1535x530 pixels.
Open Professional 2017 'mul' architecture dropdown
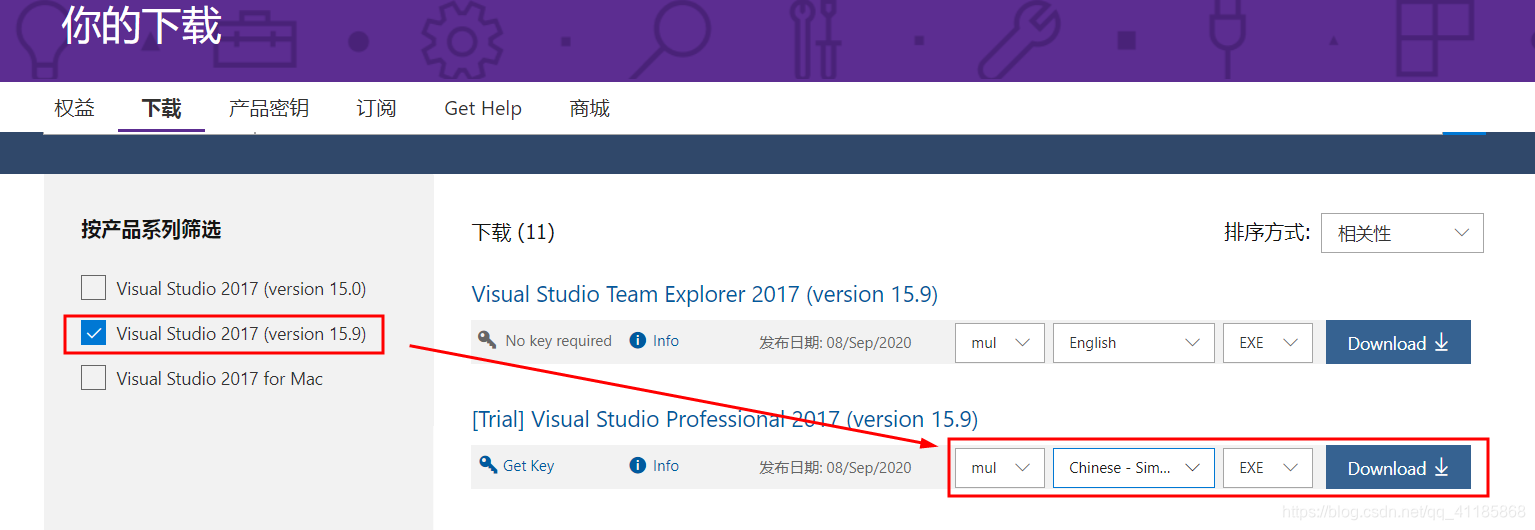pyautogui.click(x=1000, y=467)
